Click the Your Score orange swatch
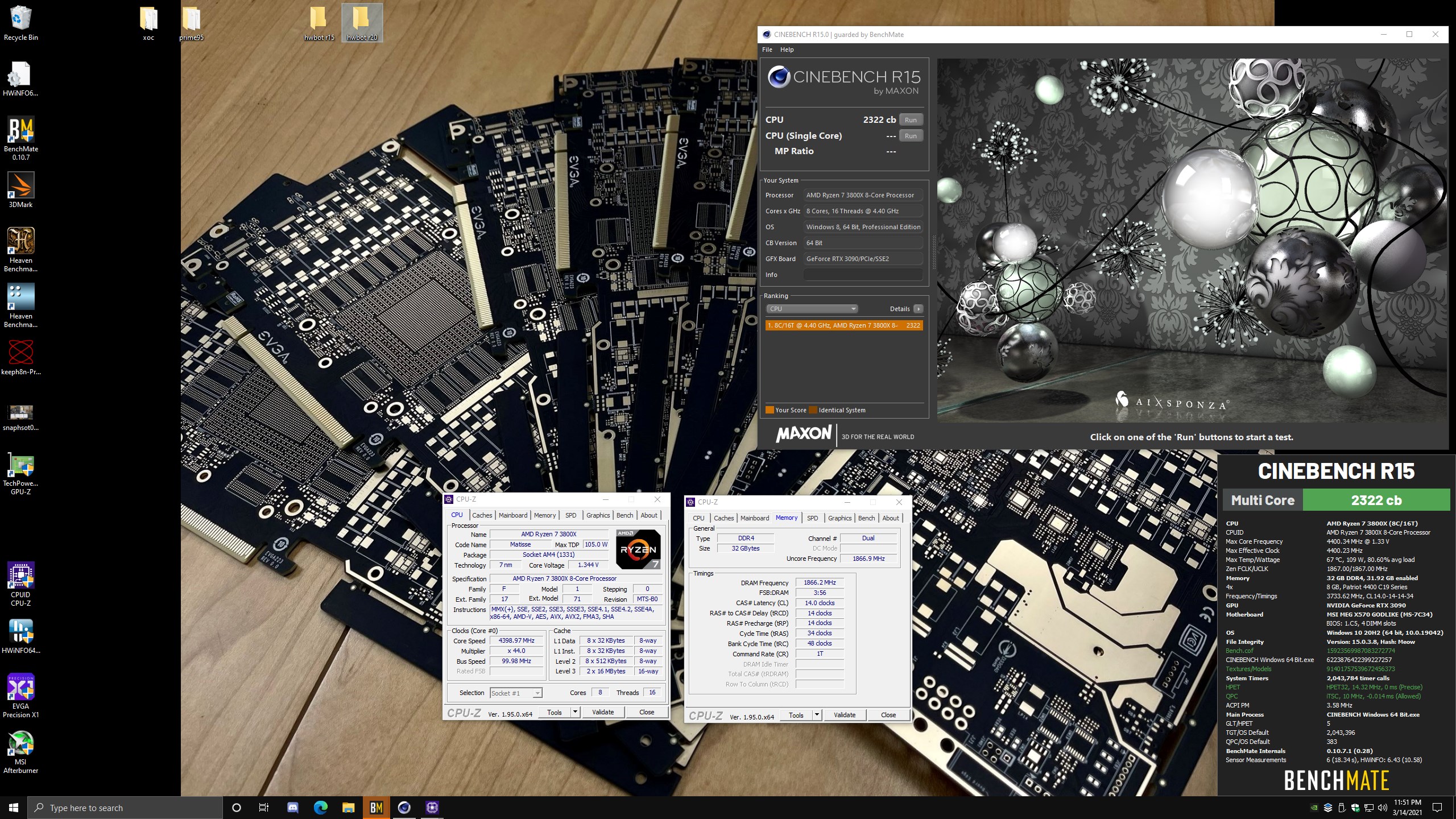The width and height of the screenshot is (1456, 819). (770, 410)
